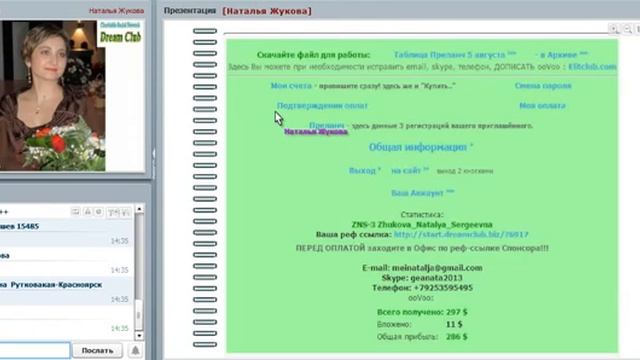Click the red Наталья Жукова name above video
This screenshot has height=360, width=640.
[x=116, y=11]
